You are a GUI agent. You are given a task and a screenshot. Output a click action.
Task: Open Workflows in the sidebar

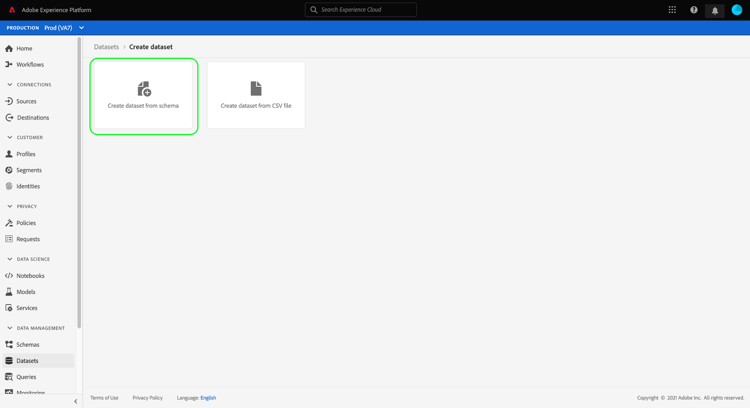[x=30, y=64]
